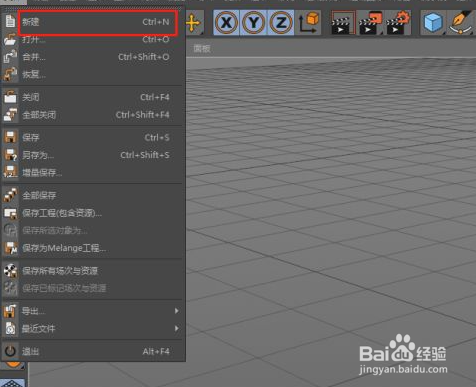
Task: Click the export icon beside 导出
Action: [x=10, y=311]
